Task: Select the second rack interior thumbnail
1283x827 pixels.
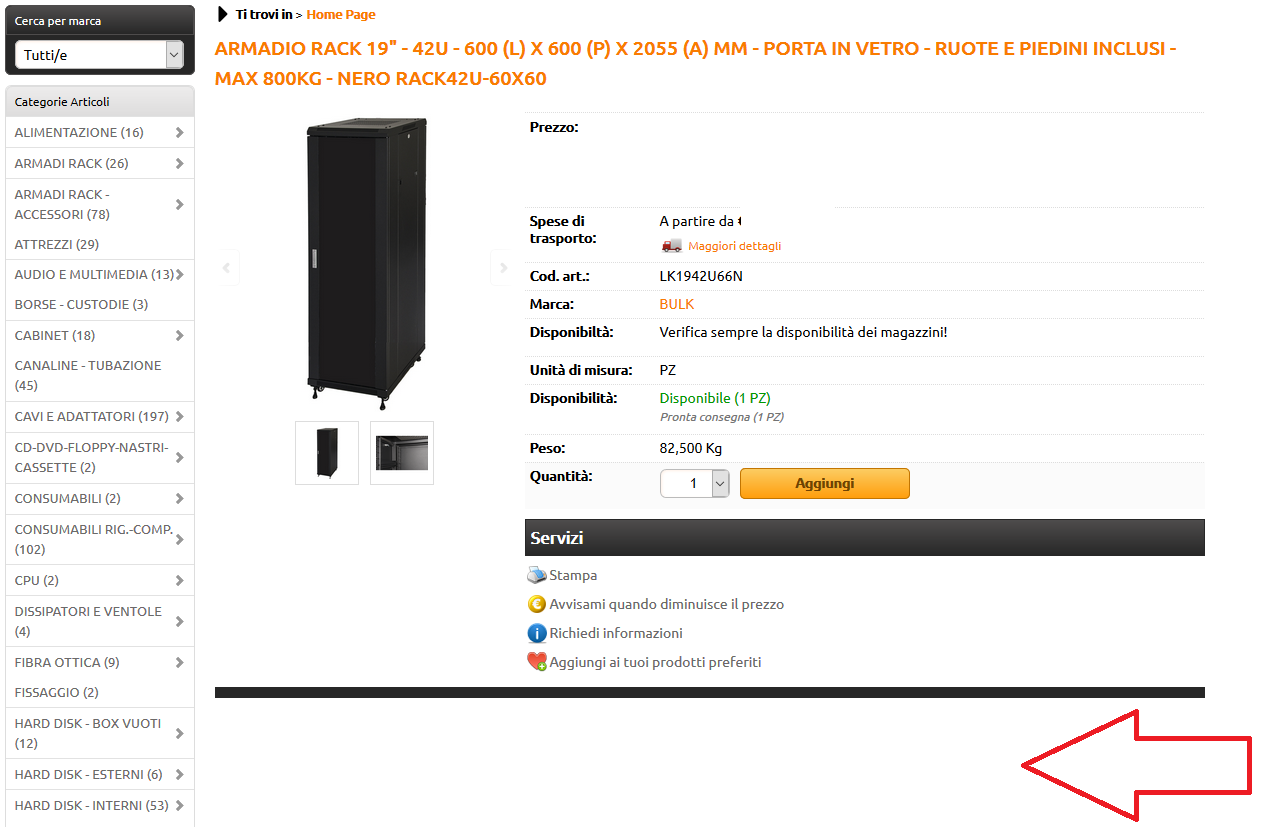Action: [402, 453]
